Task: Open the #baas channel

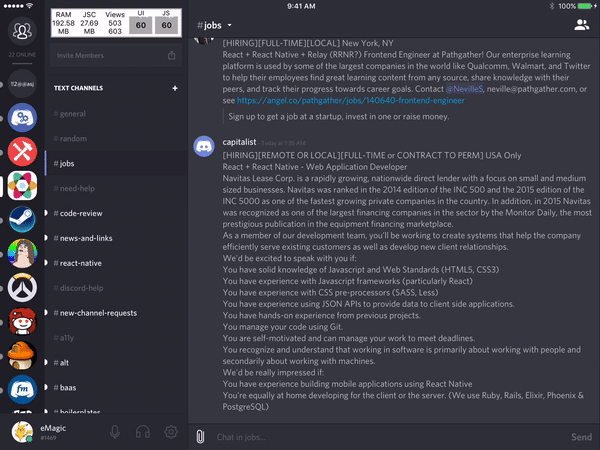Action: [x=116, y=387]
